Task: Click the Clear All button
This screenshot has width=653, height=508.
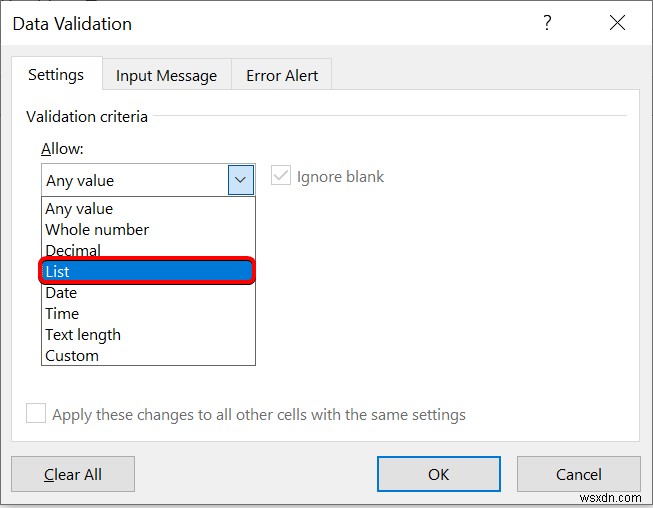Action: [73, 474]
